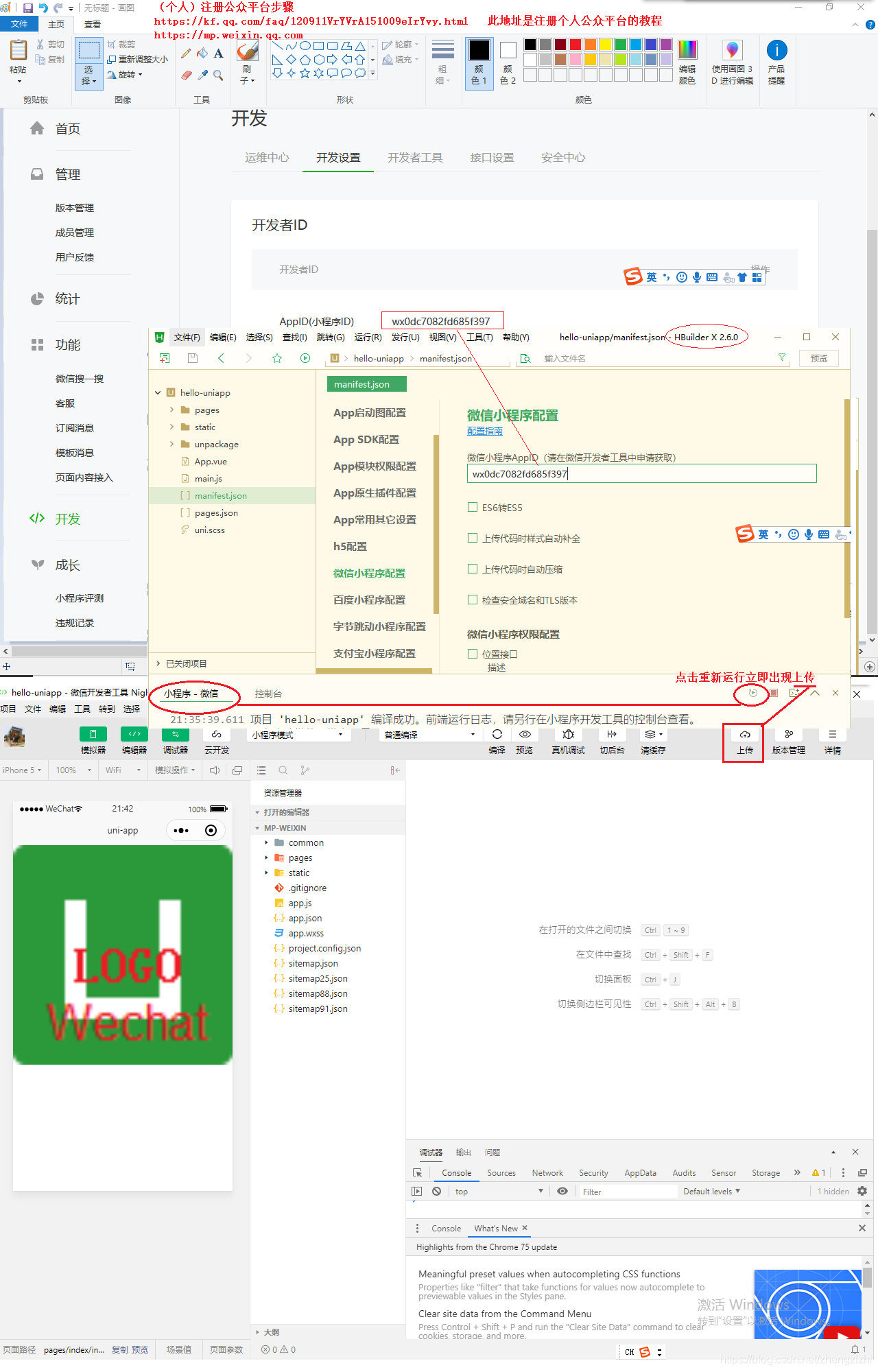Open the Brushes tool in Paint

[247, 63]
